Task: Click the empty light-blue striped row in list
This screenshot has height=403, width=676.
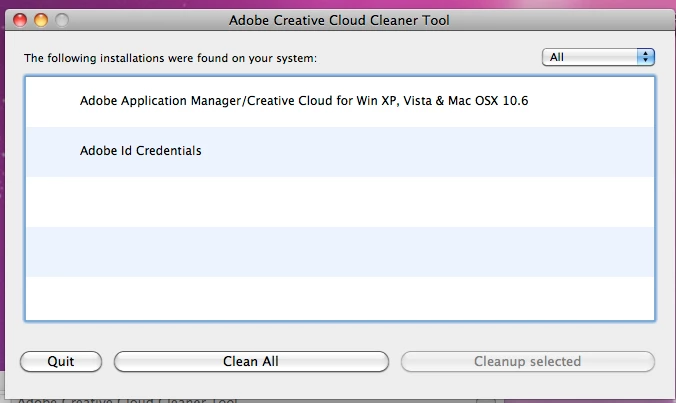Action: pos(340,252)
